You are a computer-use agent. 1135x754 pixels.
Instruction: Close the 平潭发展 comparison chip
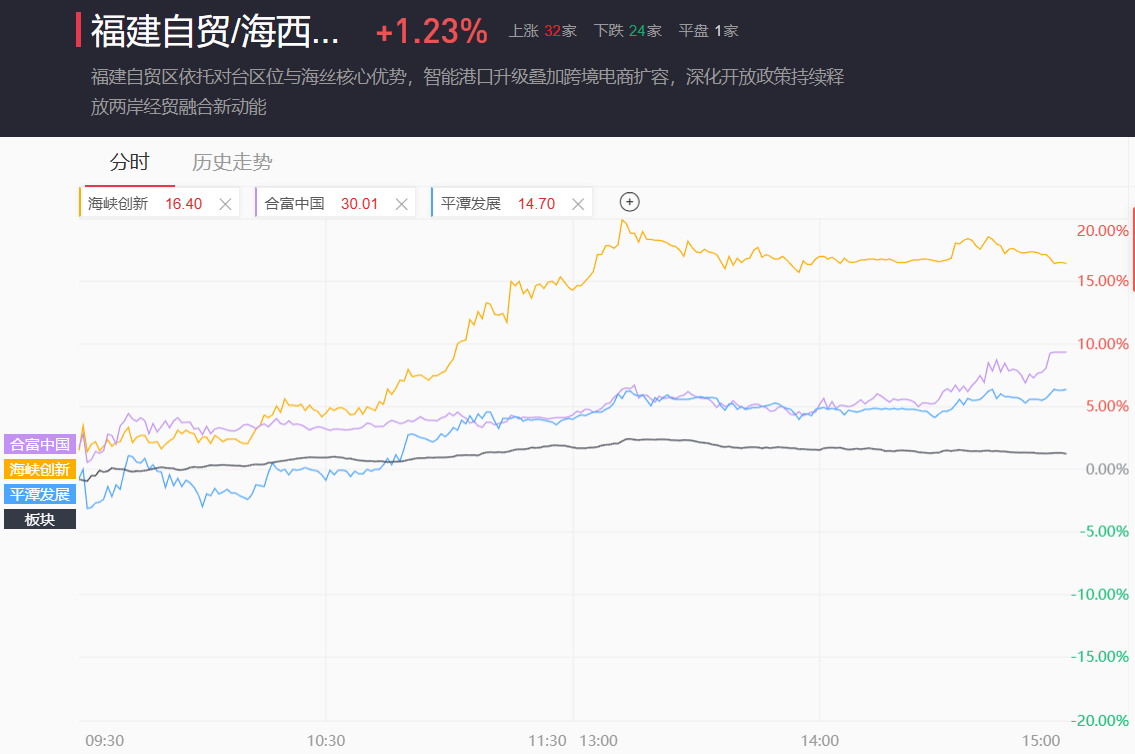pos(577,204)
